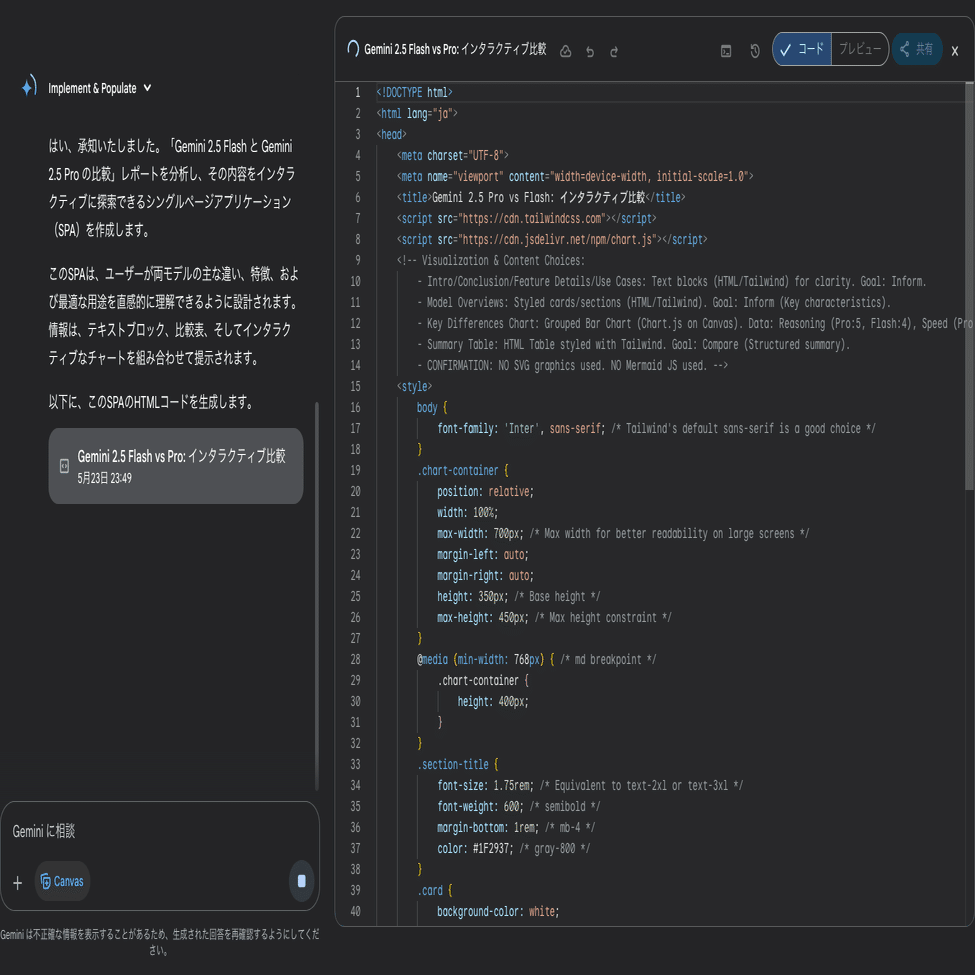Toggle the Canvas chip in the prompt bar

pyautogui.click(x=62, y=881)
